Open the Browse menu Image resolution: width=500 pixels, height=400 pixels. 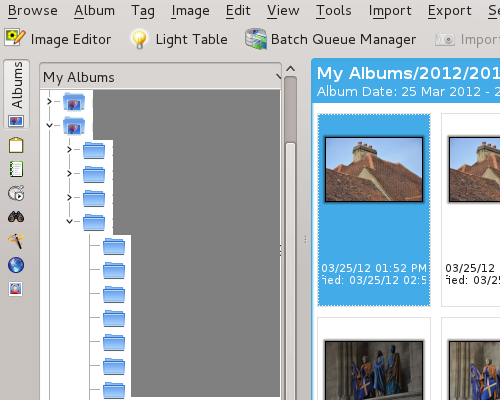coord(33,10)
